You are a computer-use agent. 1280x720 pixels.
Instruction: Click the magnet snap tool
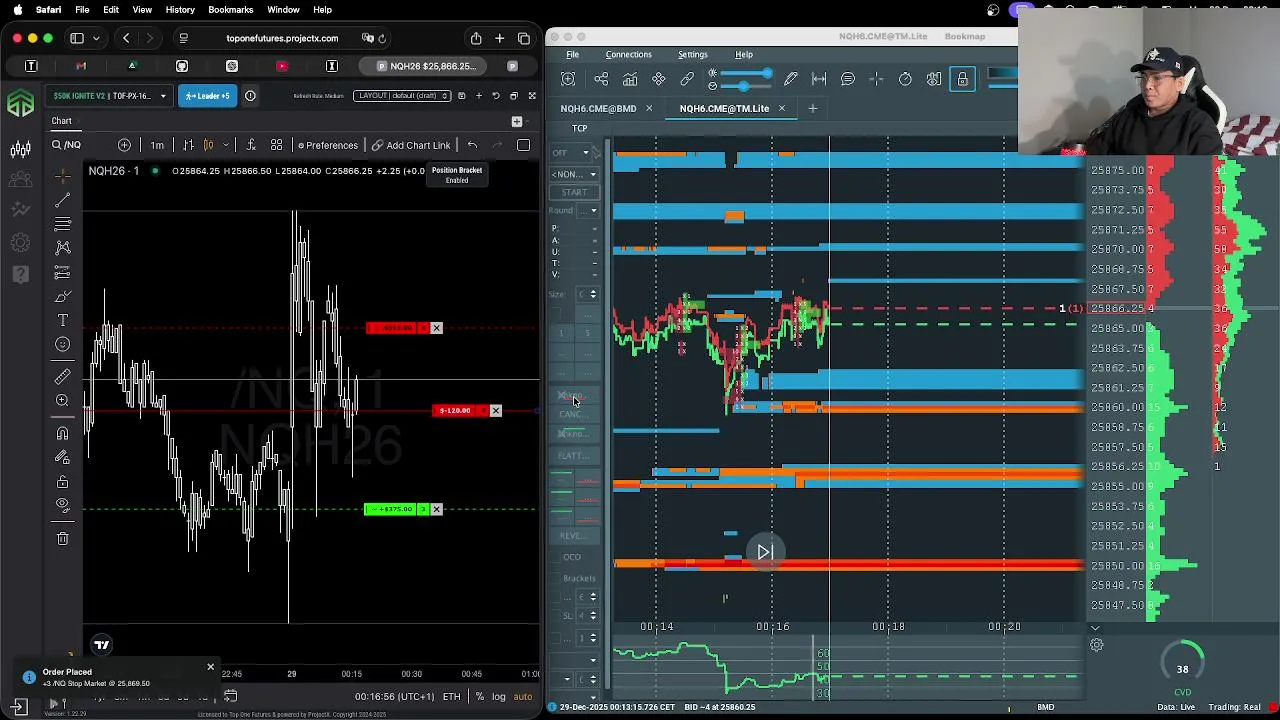pos(62,433)
